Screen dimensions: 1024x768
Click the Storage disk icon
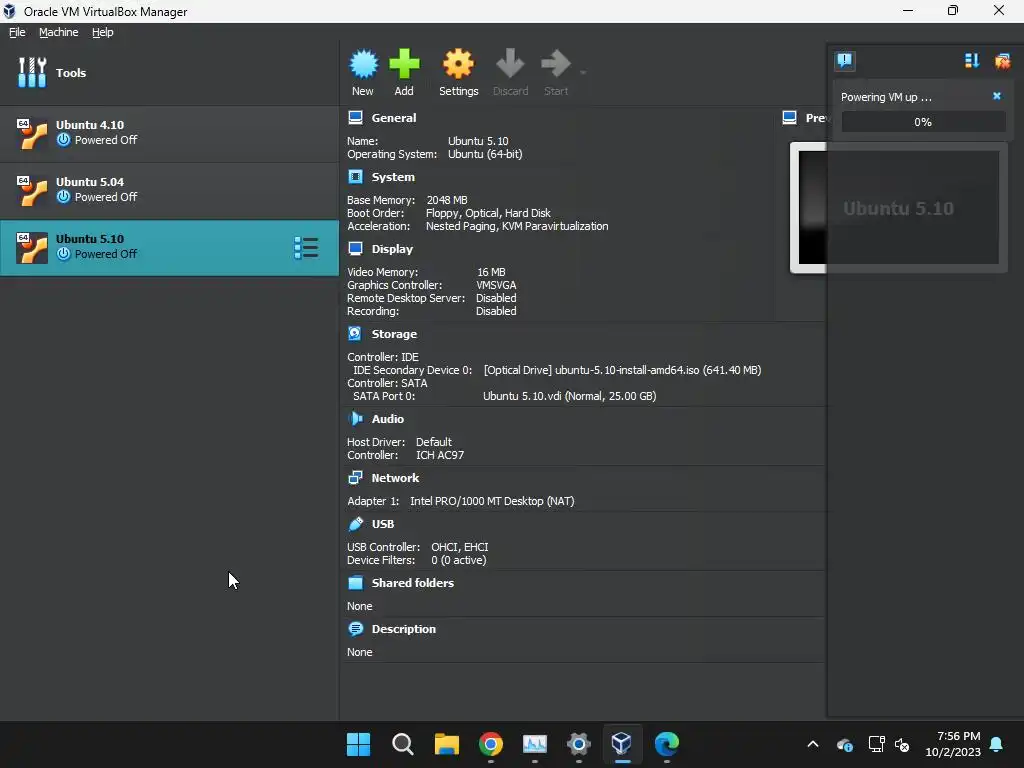[355, 334]
